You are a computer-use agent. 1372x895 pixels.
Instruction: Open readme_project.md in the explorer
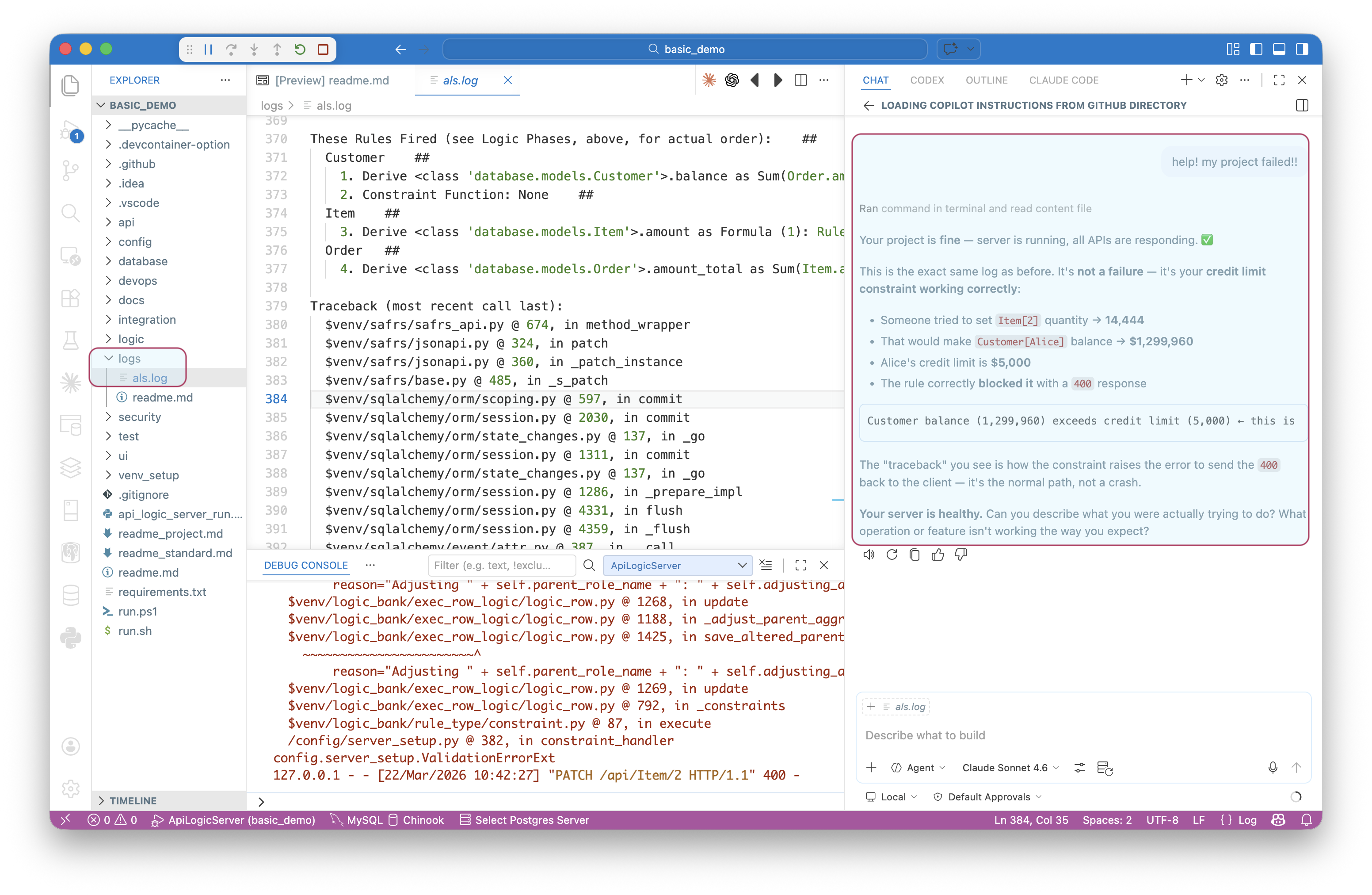coord(170,533)
